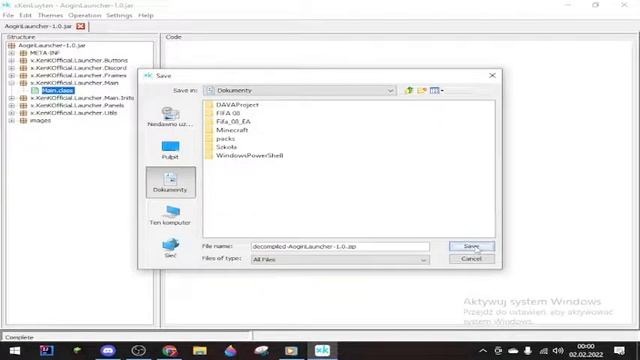Select the 'Ten komputer' sidebar shortcut

tap(170, 216)
